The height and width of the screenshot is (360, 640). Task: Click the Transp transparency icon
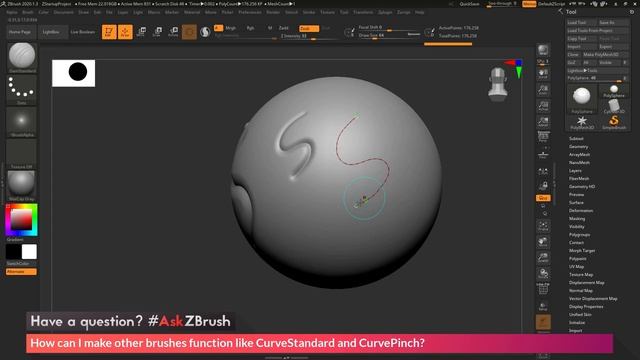(x=543, y=306)
